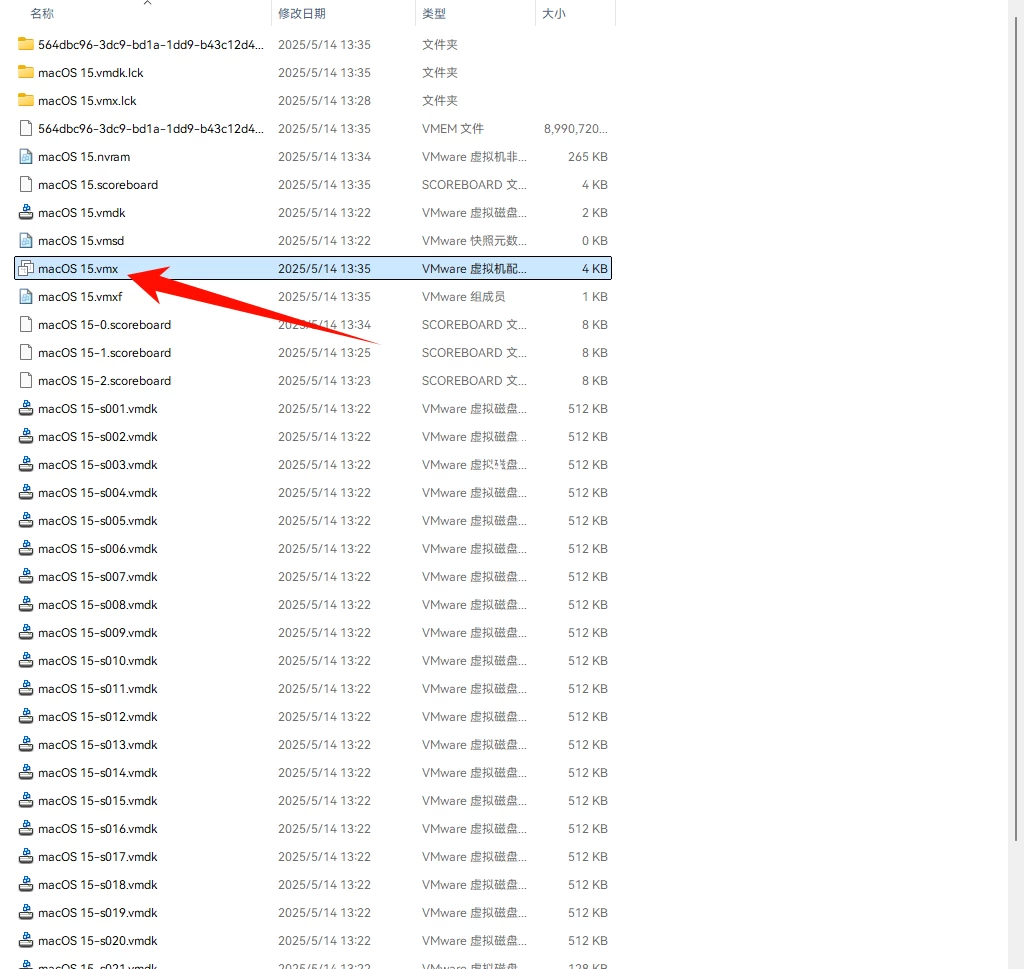The height and width of the screenshot is (969, 1024).
Task: Select the disk icon of macOS 15-s008.vmdk
Action: [x=25, y=605]
